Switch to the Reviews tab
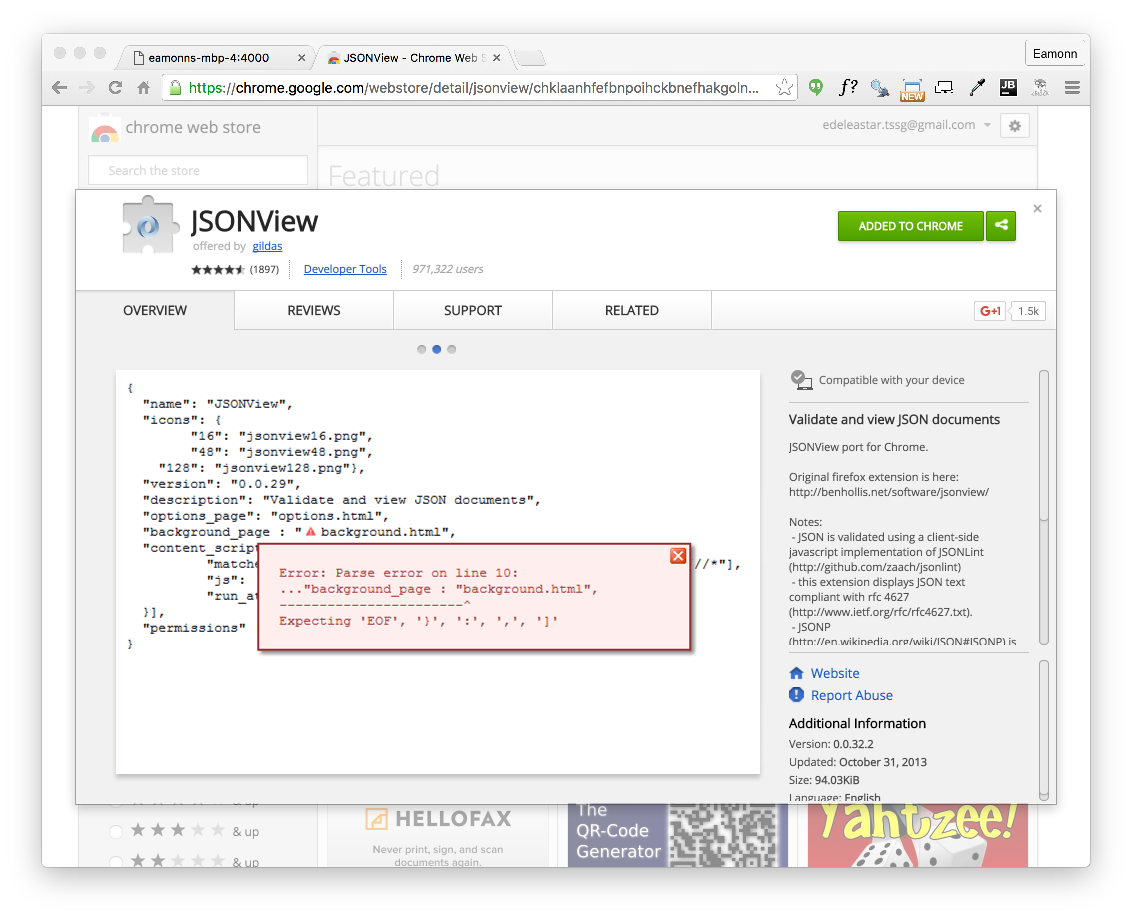1132x917 pixels. [x=314, y=311]
